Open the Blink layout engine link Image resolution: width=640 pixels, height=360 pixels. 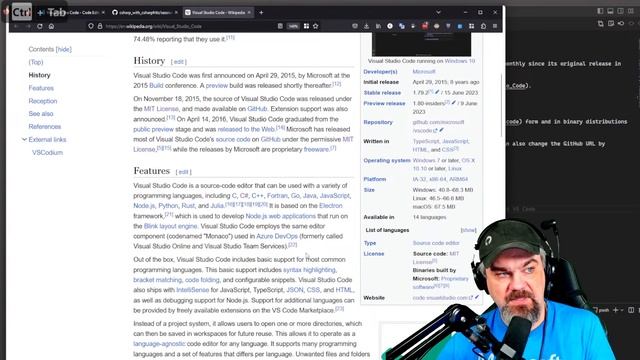point(170,226)
